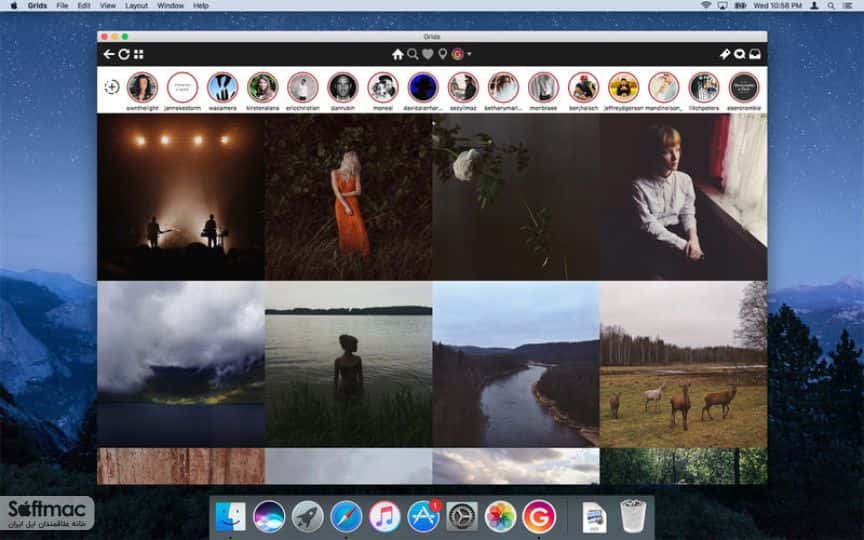Image resolution: width=864 pixels, height=540 pixels.
Task: Open search with the magnifier icon in Grids
Action: pyautogui.click(x=413, y=54)
